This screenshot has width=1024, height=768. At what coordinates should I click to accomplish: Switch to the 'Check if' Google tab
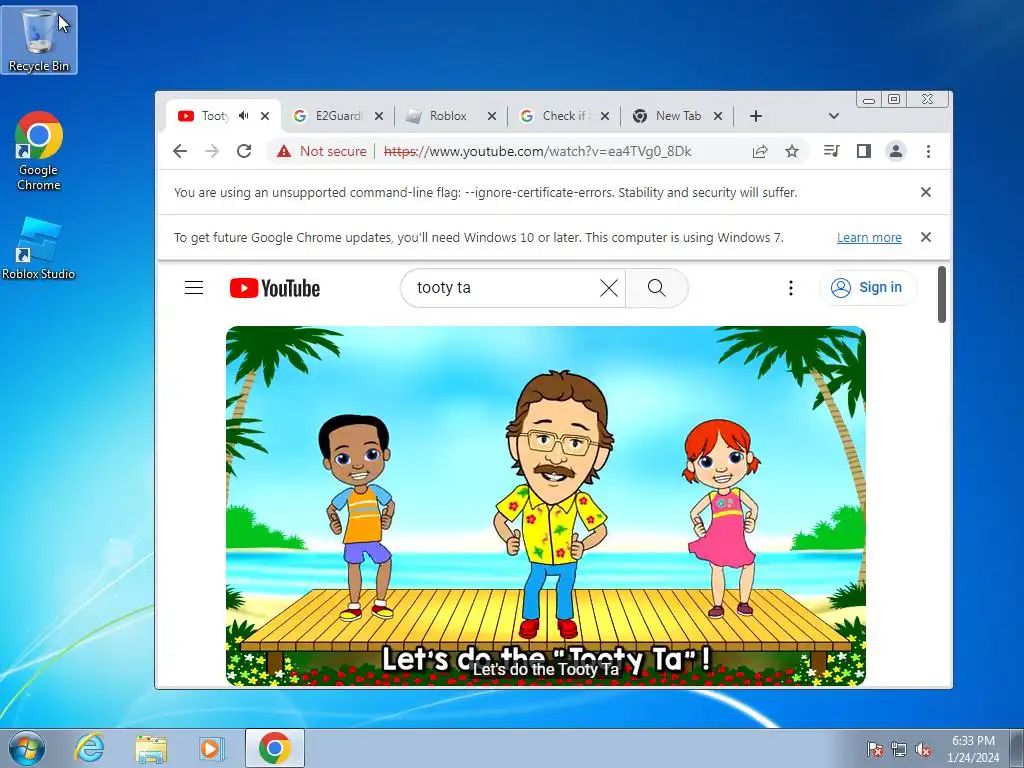click(x=555, y=116)
